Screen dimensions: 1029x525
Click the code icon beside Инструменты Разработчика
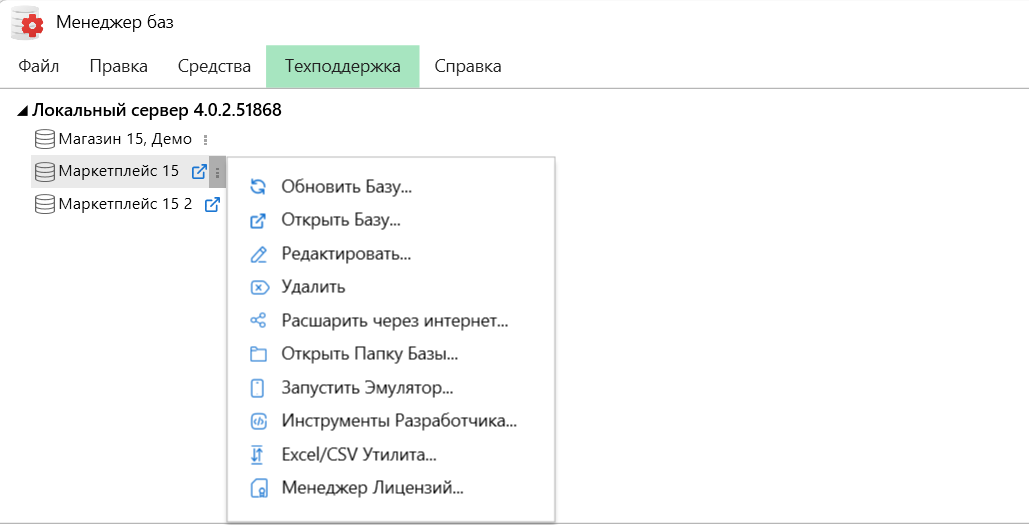point(259,421)
